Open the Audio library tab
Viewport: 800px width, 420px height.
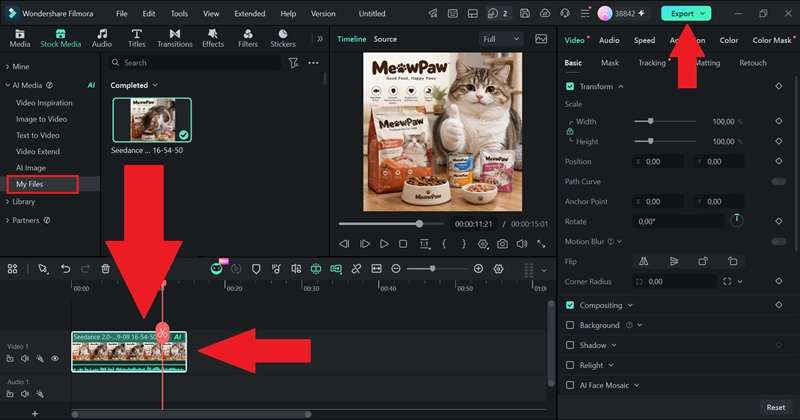coord(102,38)
